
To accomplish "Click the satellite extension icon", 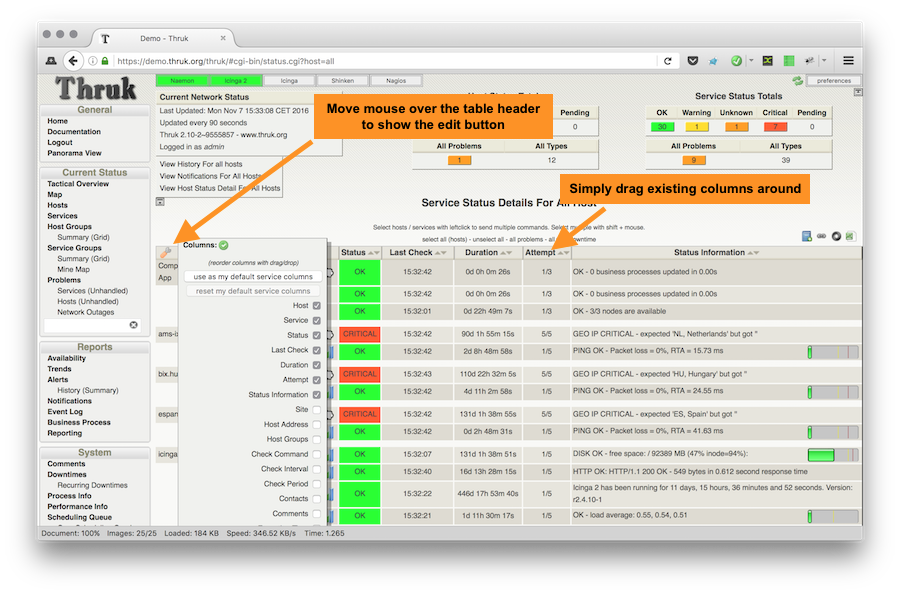I will pos(810,61).
